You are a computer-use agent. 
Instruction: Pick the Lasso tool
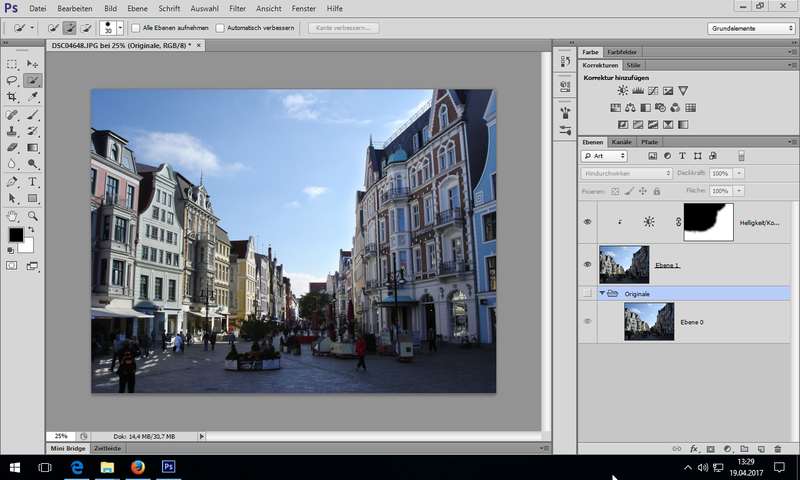[12, 80]
